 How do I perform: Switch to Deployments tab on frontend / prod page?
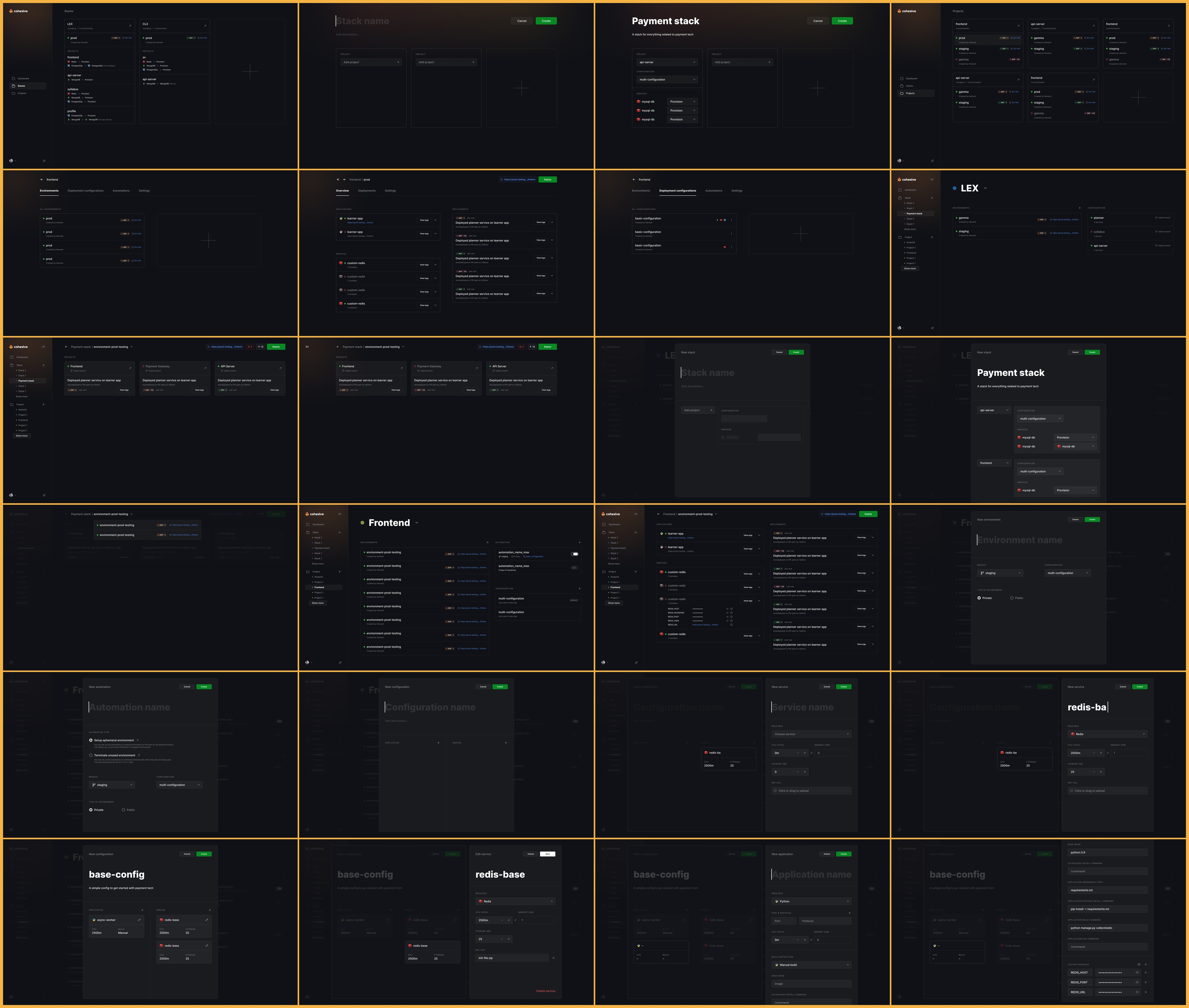pos(367,191)
